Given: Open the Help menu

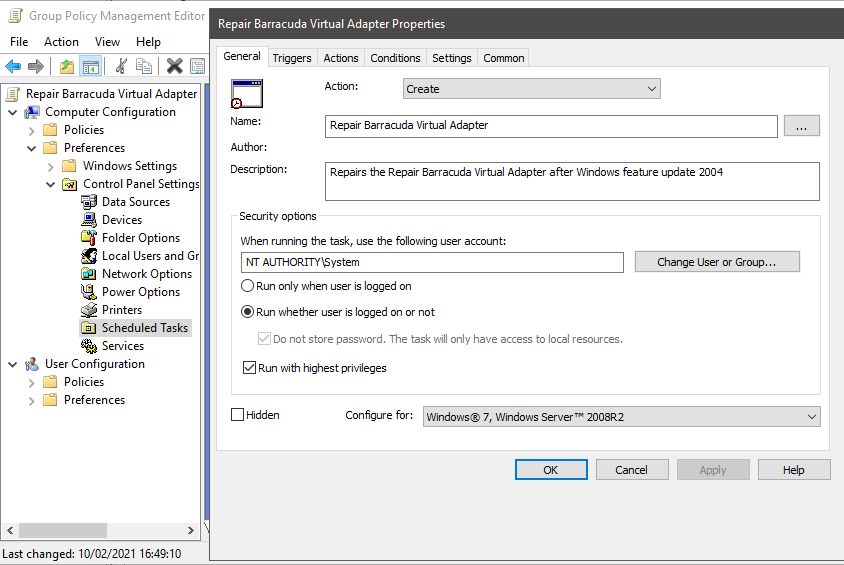Looking at the screenshot, I should pyautogui.click(x=148, y=42).
